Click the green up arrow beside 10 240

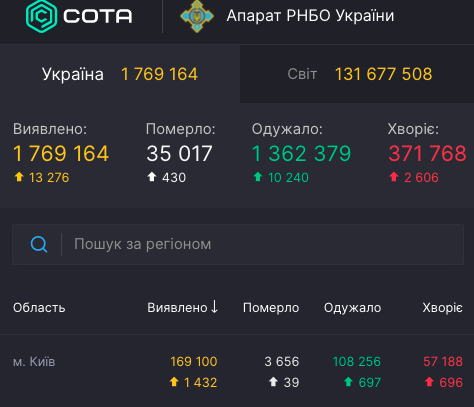pos(258,177)
